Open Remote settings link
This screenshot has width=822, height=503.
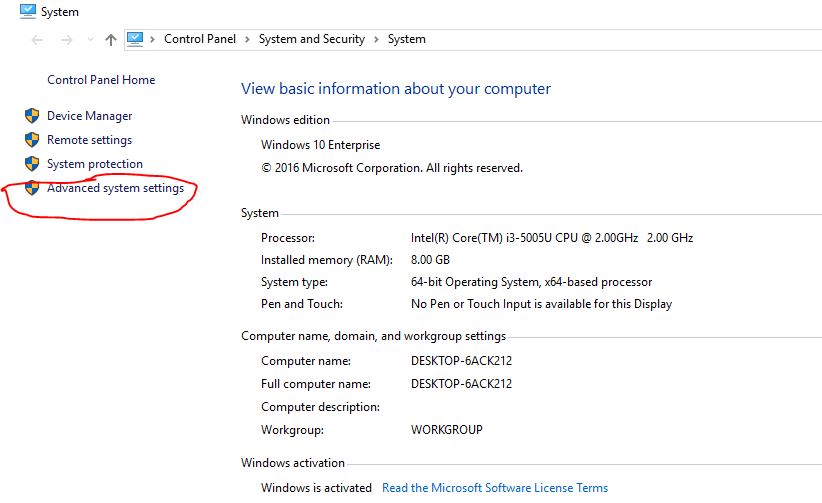90,140
